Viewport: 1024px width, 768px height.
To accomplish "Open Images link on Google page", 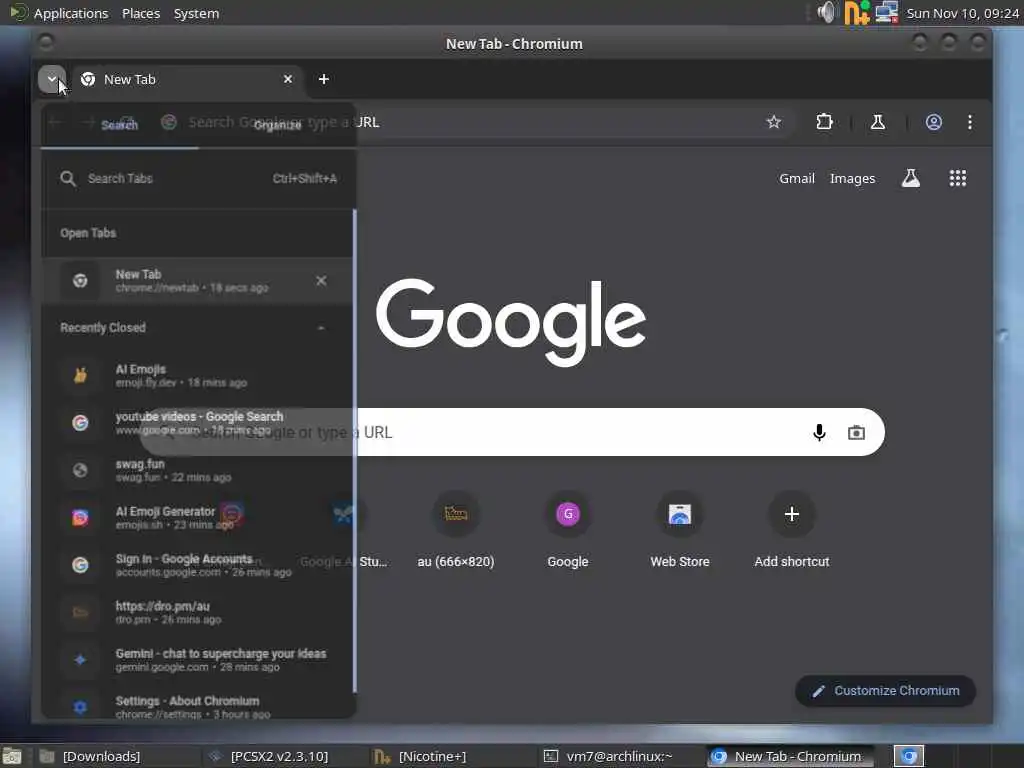I will click(x=852, y=178).
